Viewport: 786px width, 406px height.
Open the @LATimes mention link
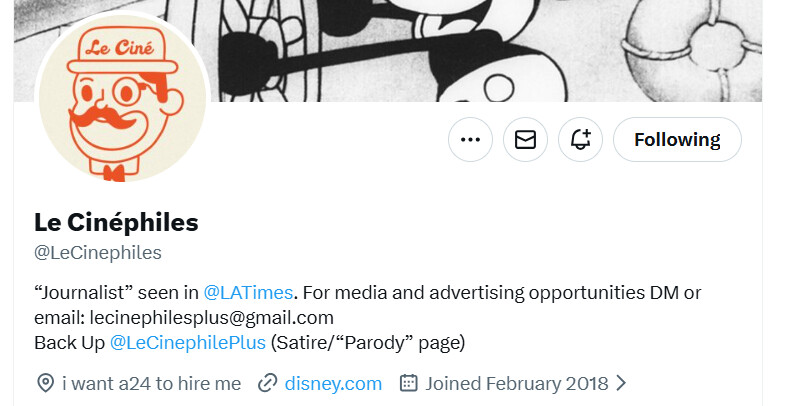[248, 293]
